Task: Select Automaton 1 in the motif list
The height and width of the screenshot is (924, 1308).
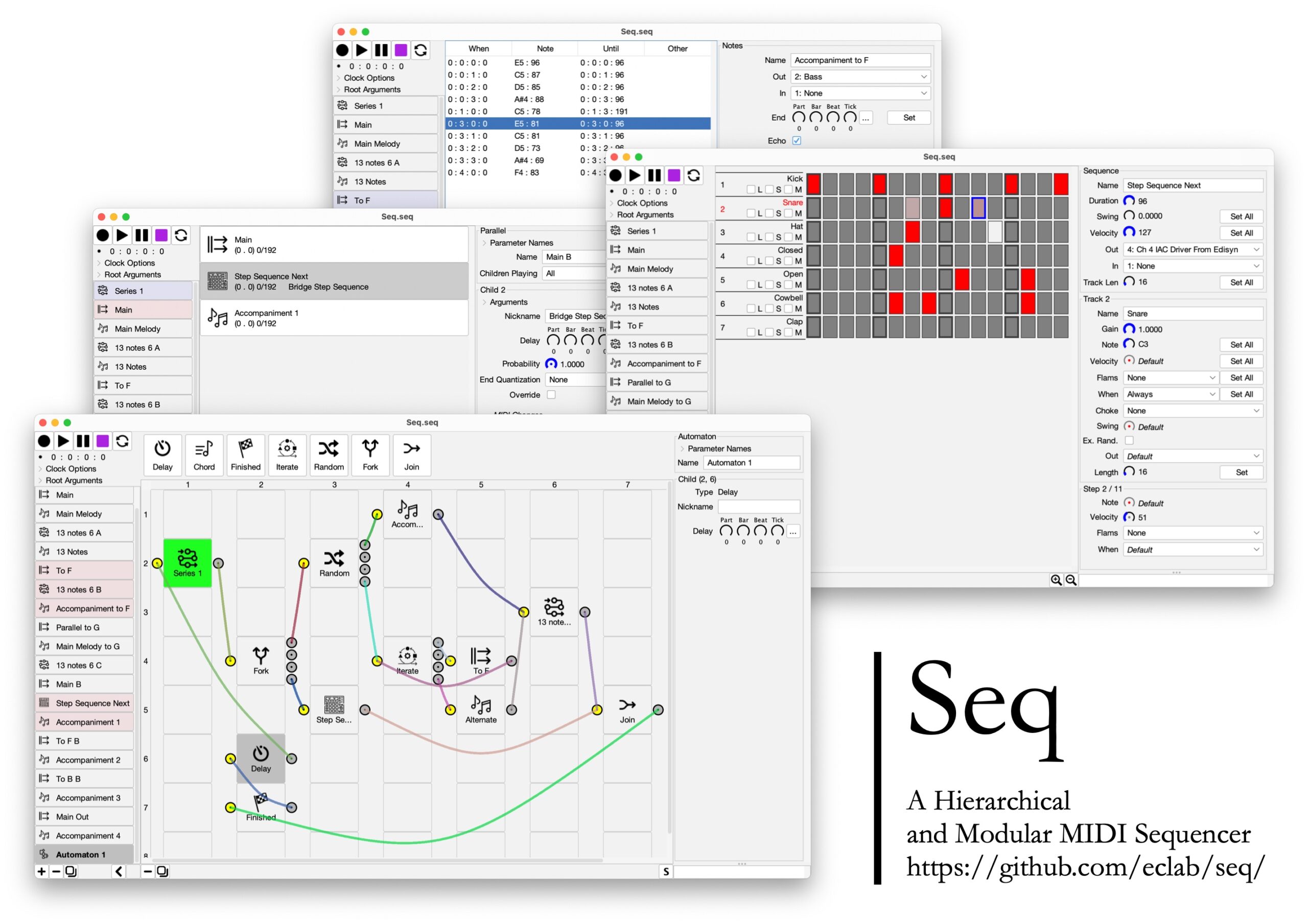Action: (x=84, y=855)
